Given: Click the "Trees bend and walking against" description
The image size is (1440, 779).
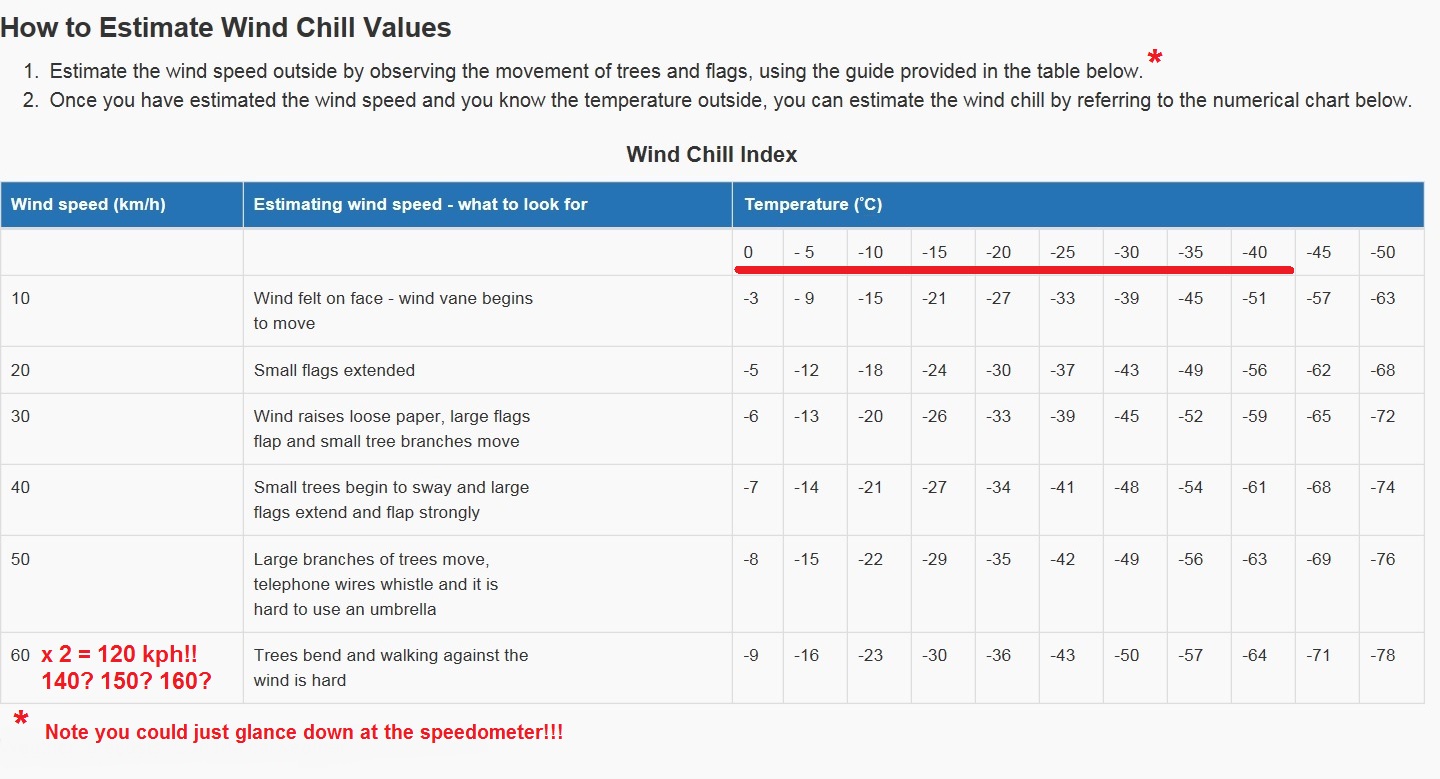Looking at the screenshot, I should point(391,655).
